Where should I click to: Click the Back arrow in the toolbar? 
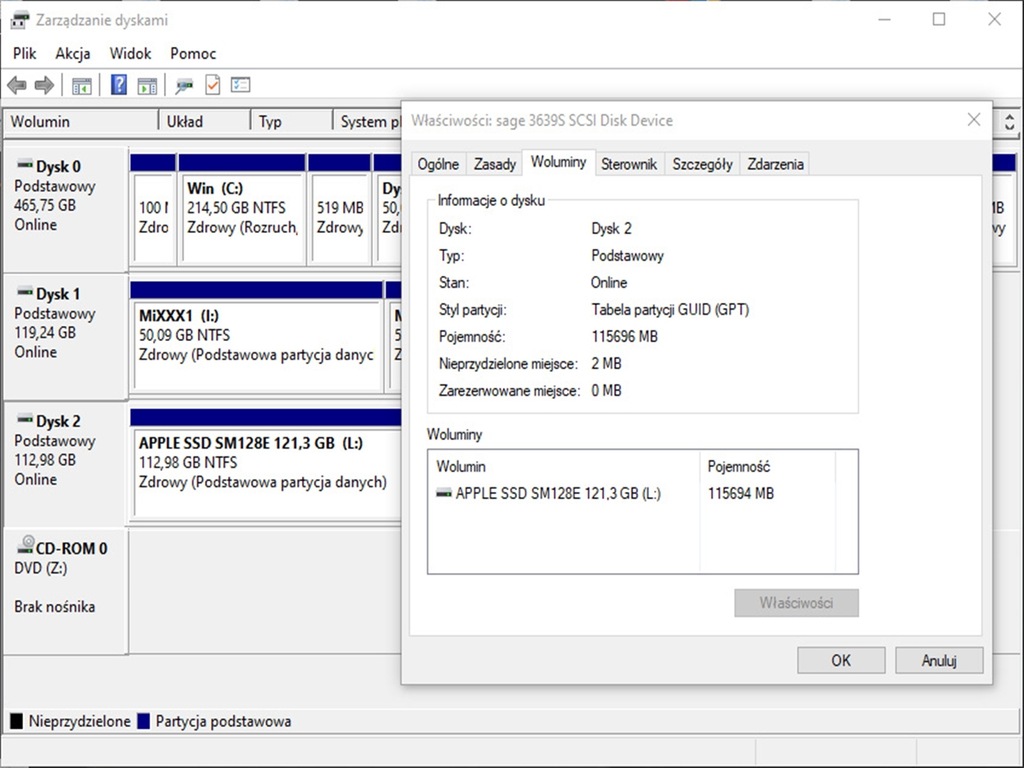click(x=17, y=86)
